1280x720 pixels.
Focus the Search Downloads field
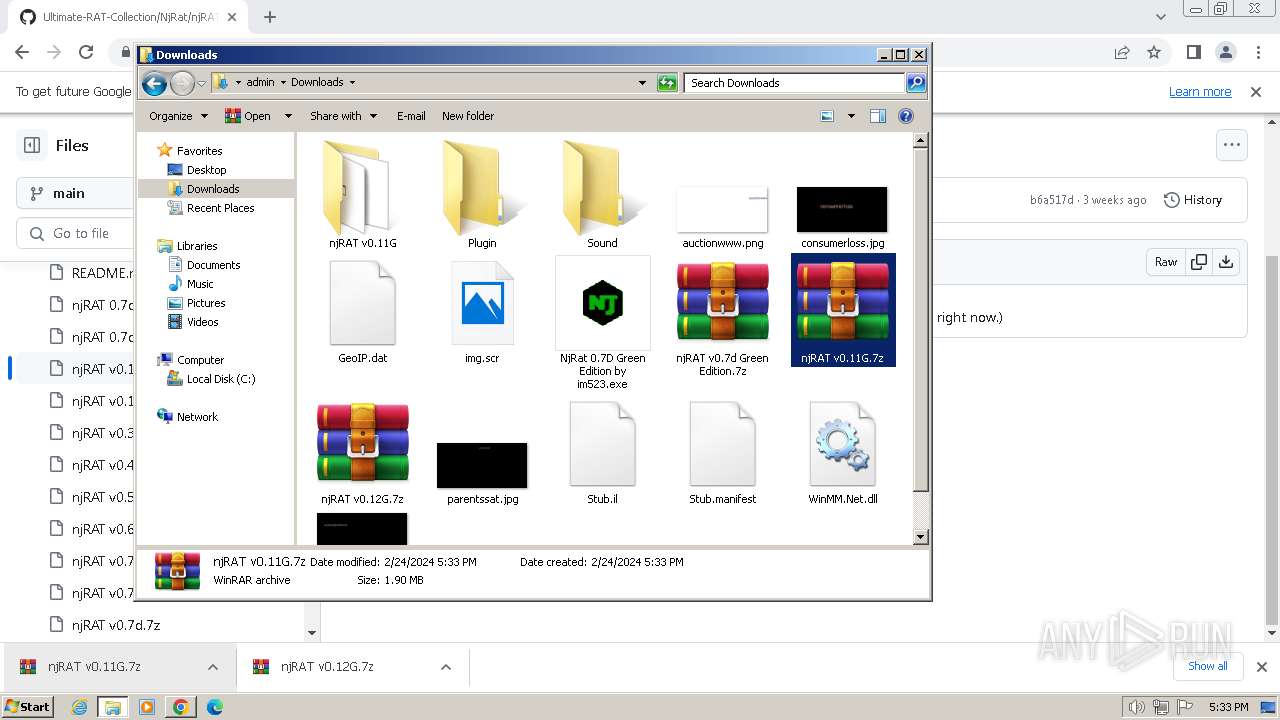click(795, 83)
